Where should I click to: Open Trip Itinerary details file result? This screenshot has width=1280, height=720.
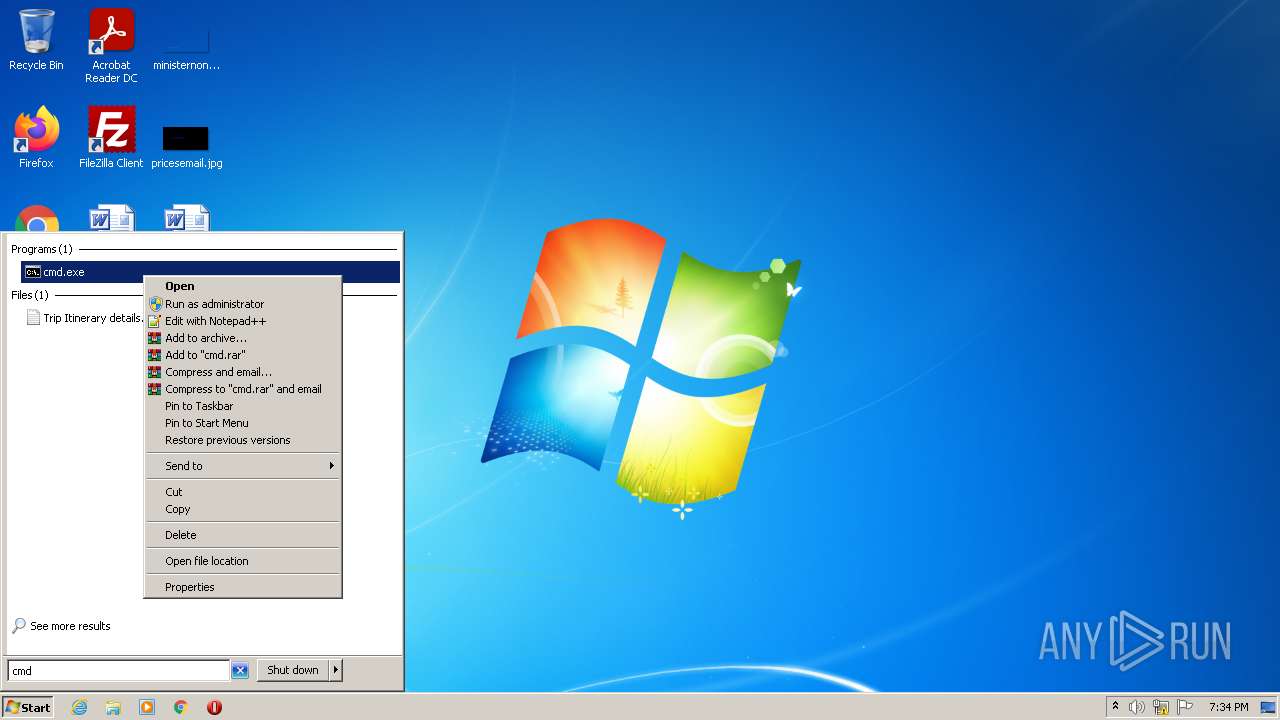pyautogui.click(x=84, y=318)
